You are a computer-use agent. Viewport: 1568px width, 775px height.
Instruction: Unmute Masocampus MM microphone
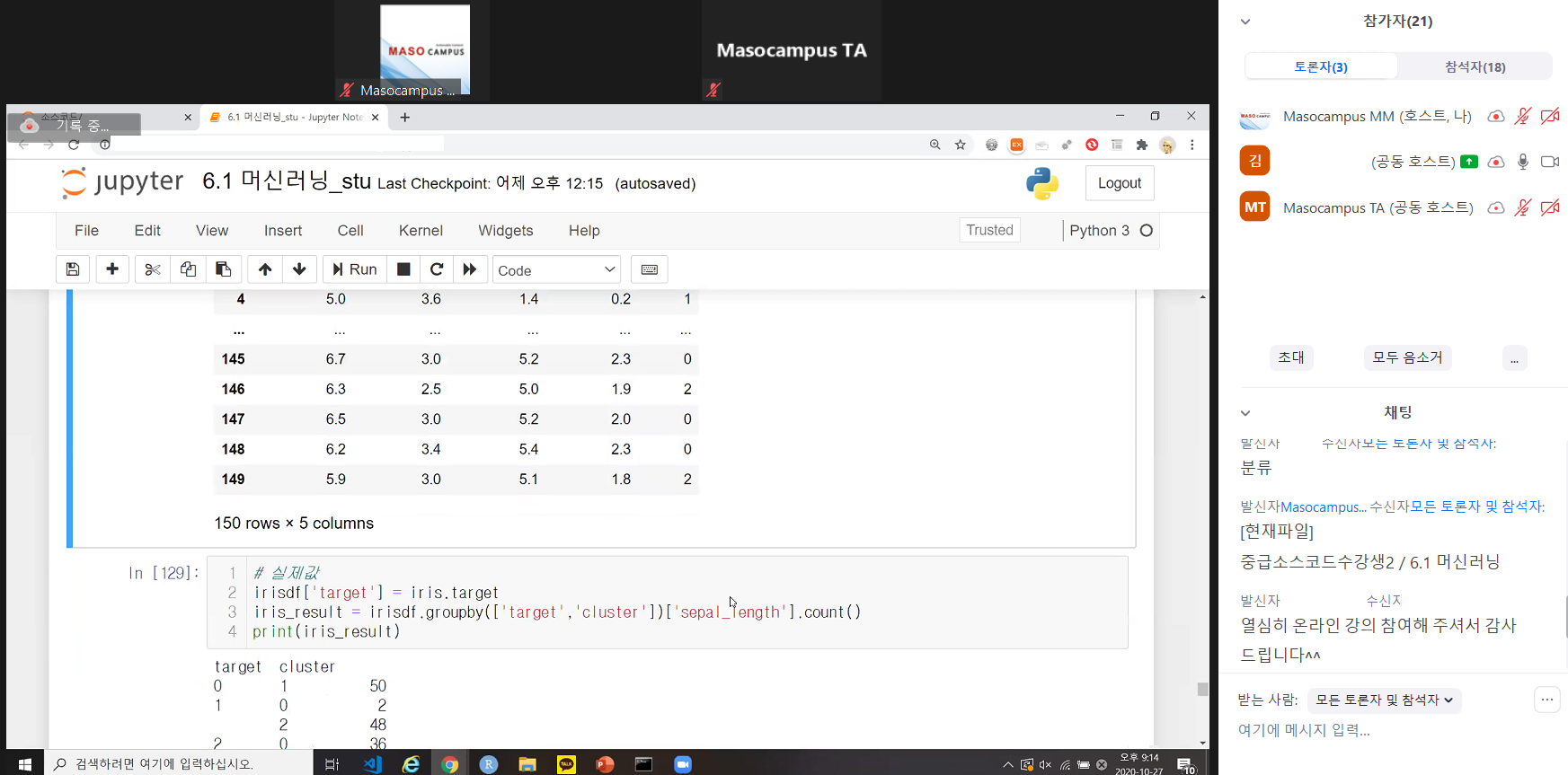tap(1522, 116)
